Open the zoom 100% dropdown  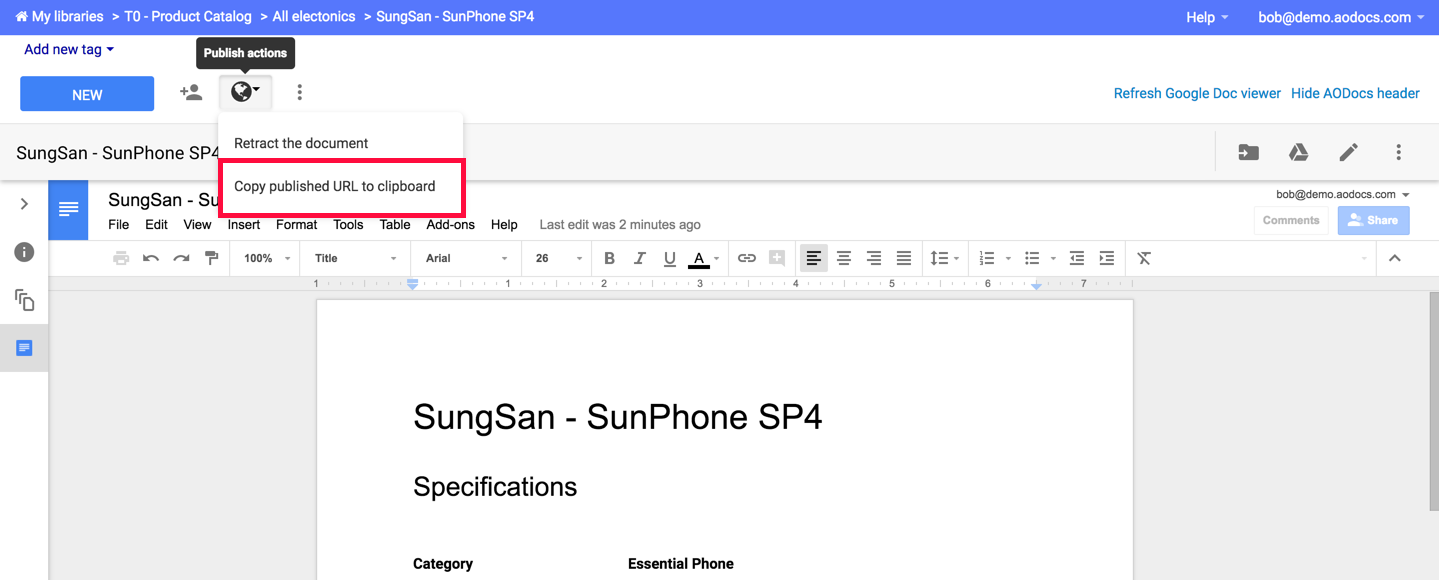266,258
